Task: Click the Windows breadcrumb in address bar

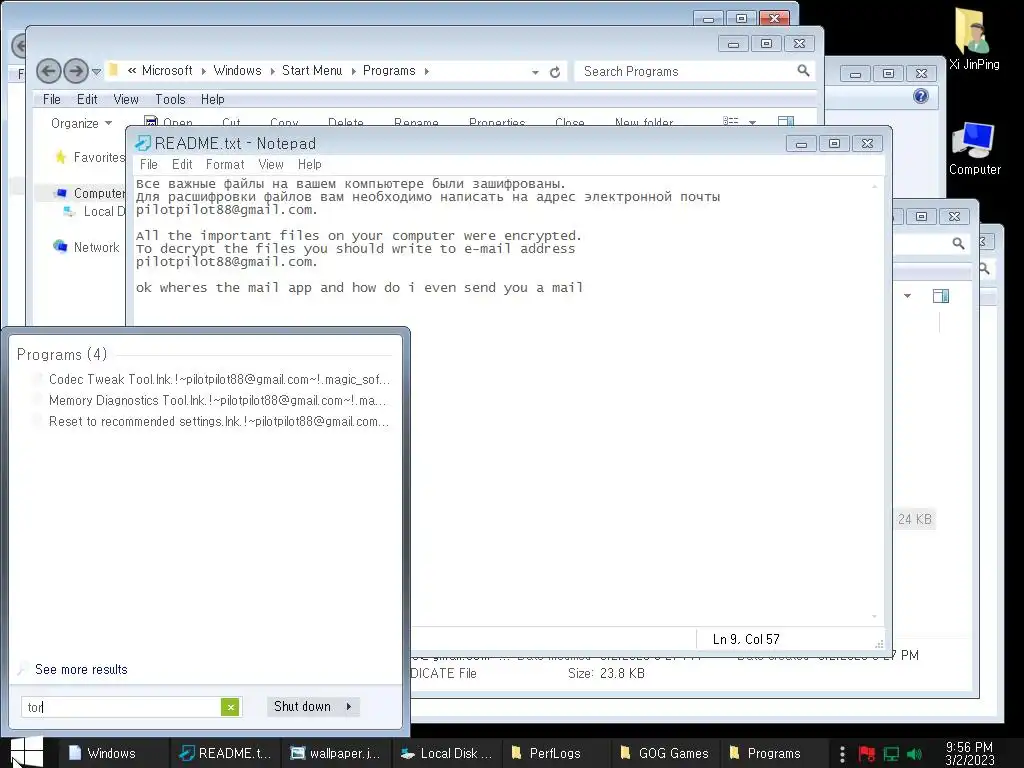Action: pos(237,71)
